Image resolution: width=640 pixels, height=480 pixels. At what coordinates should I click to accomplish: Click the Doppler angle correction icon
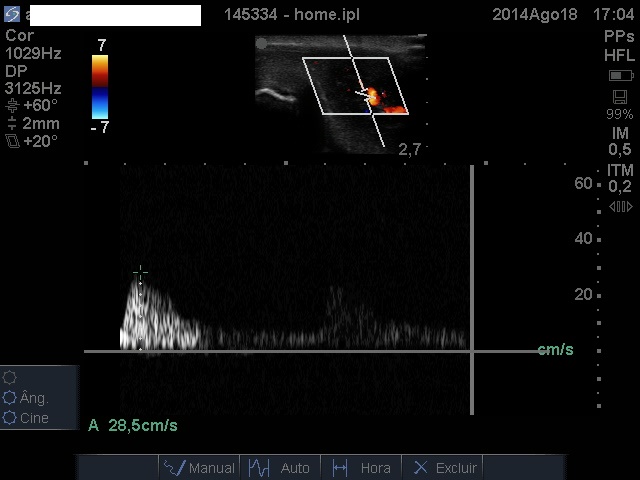[12, 105]
